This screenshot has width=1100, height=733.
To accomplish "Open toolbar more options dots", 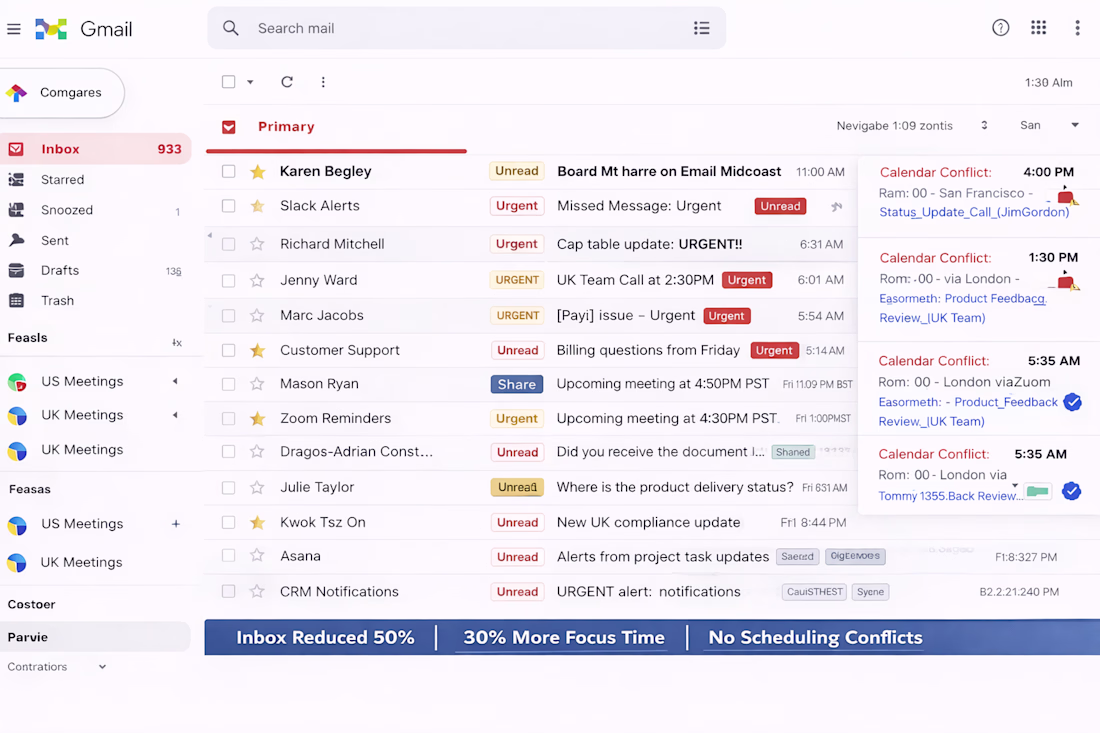I will 323,82.
